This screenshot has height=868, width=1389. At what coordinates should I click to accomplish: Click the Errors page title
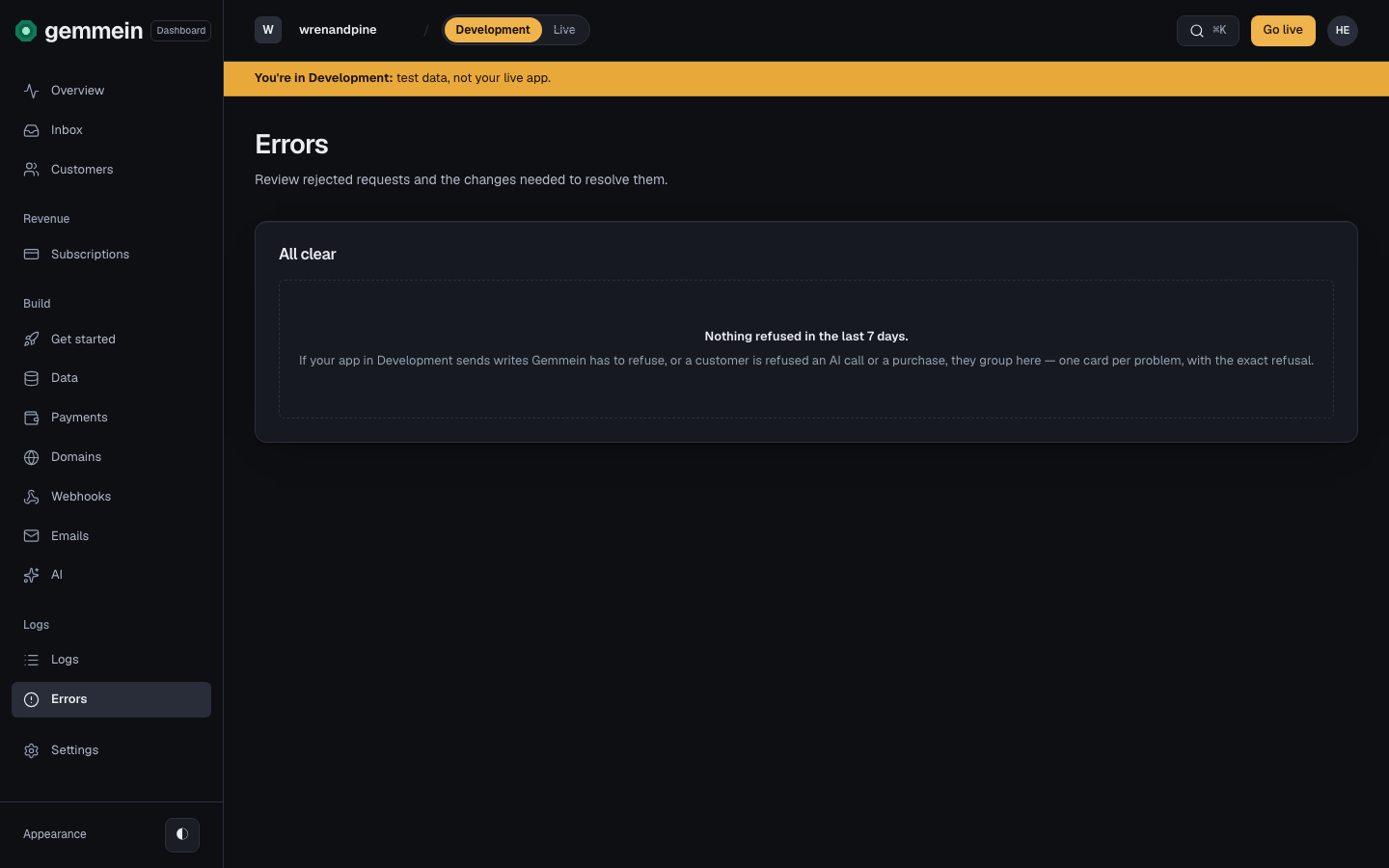coord(291,145)
